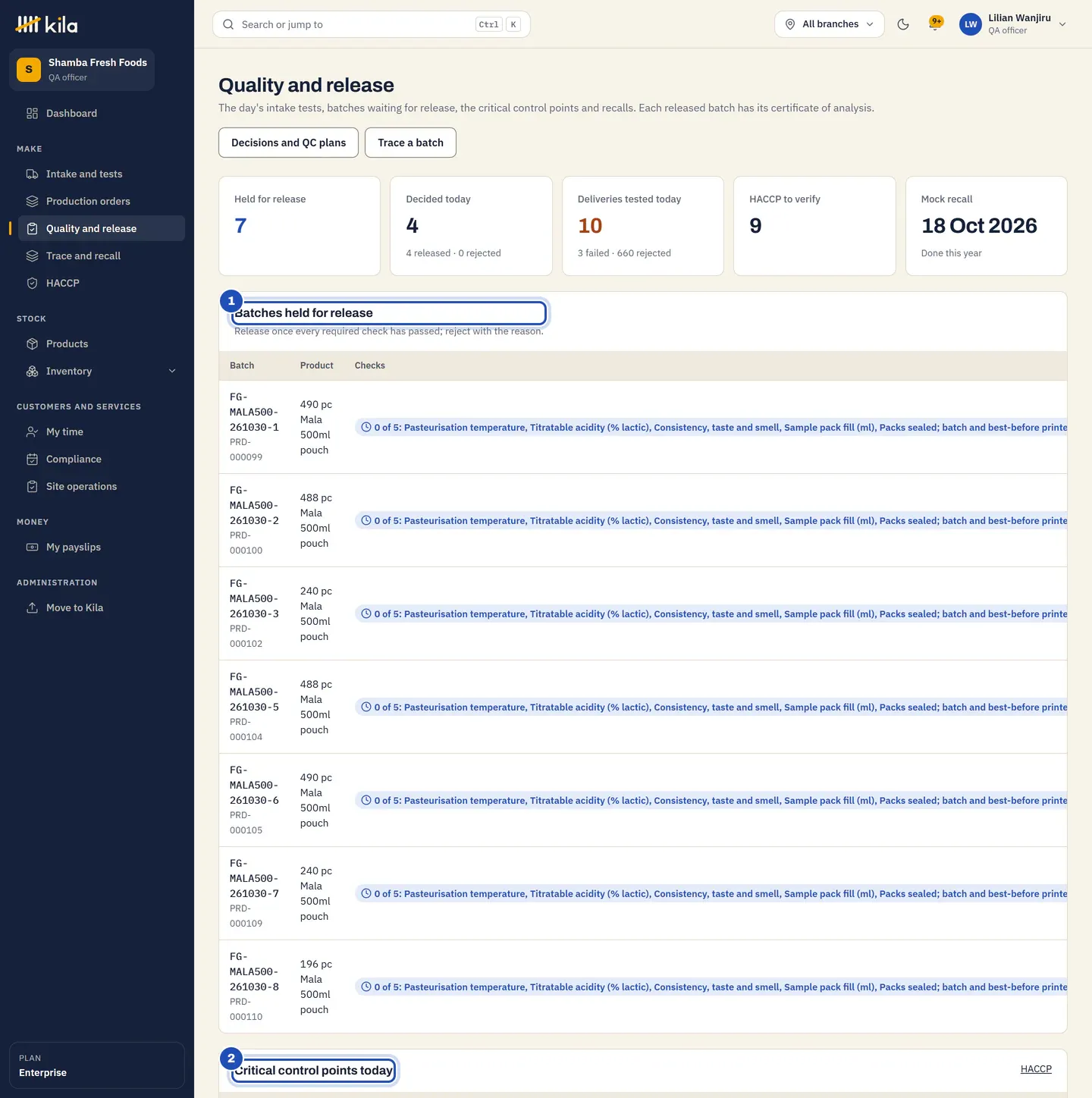Screen dimensions: 1092x1098
Task: Open Shamba Fresh Foods organization switcher
Action: (82, 70)
